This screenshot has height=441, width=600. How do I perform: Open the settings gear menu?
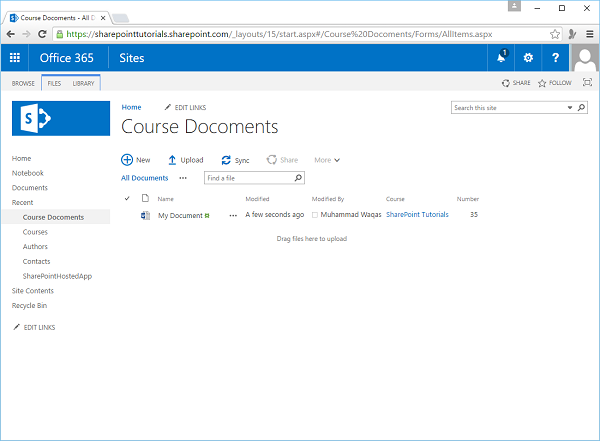tap(528, 58)
